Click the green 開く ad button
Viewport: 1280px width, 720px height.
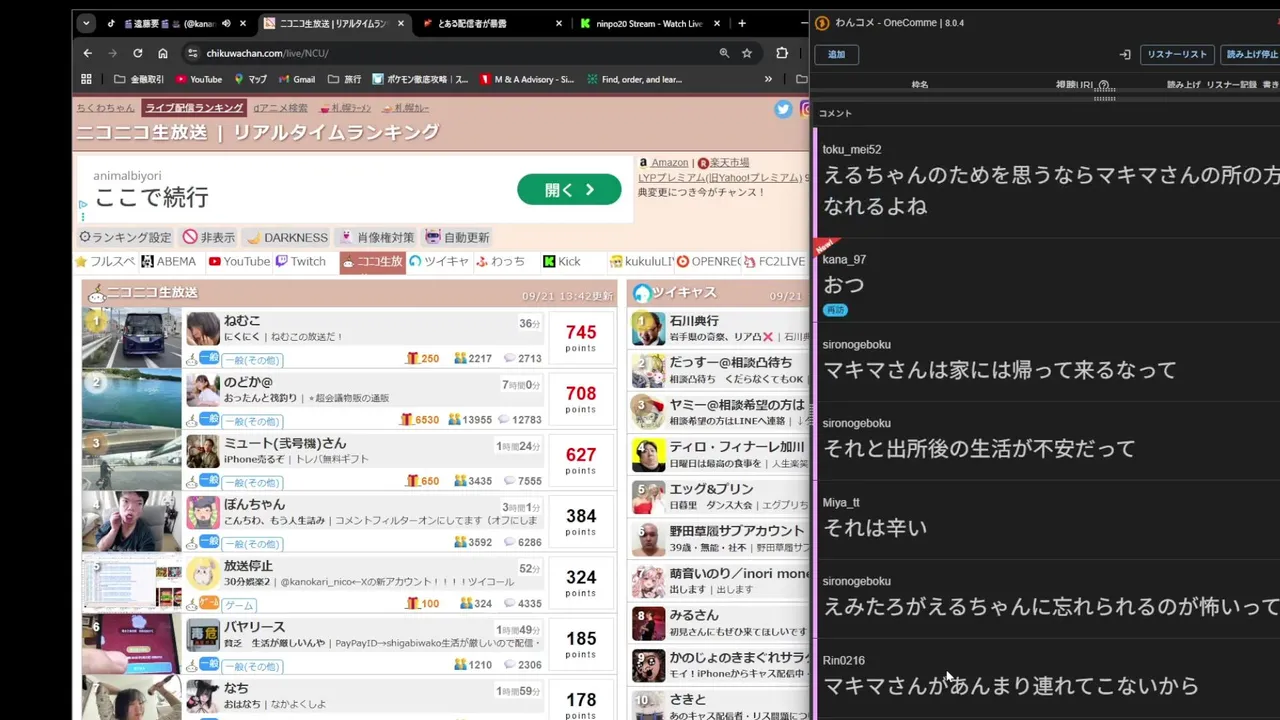point(569,190)
